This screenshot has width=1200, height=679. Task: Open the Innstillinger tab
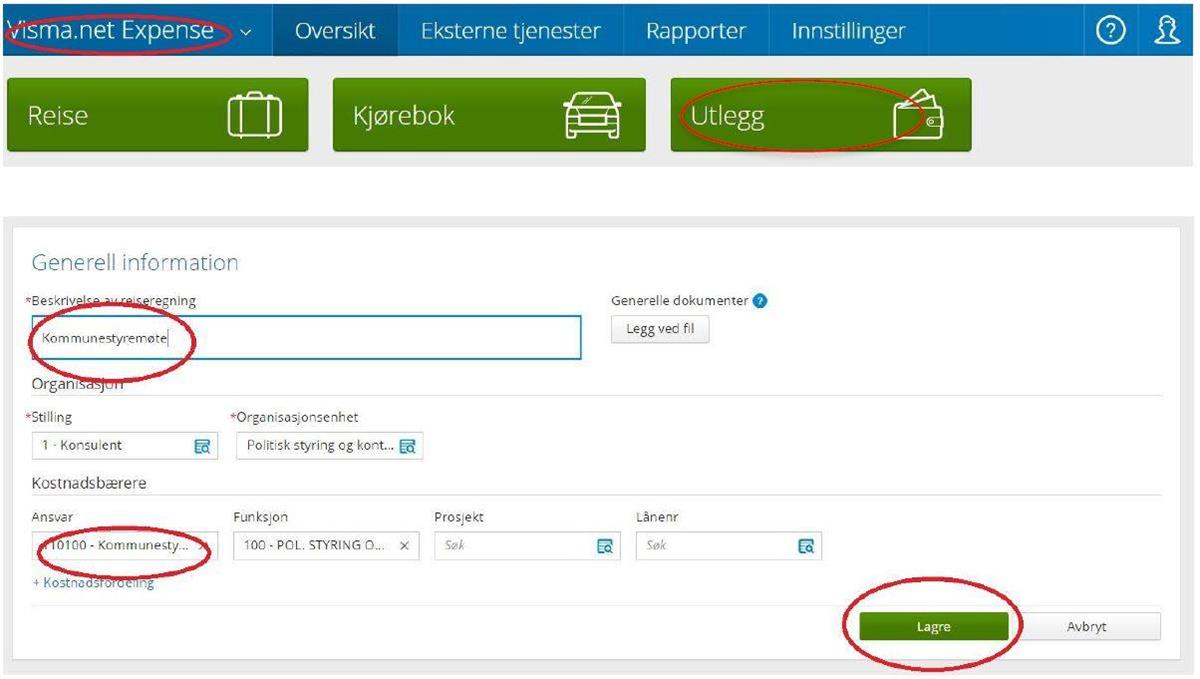[x=848, y=31]
